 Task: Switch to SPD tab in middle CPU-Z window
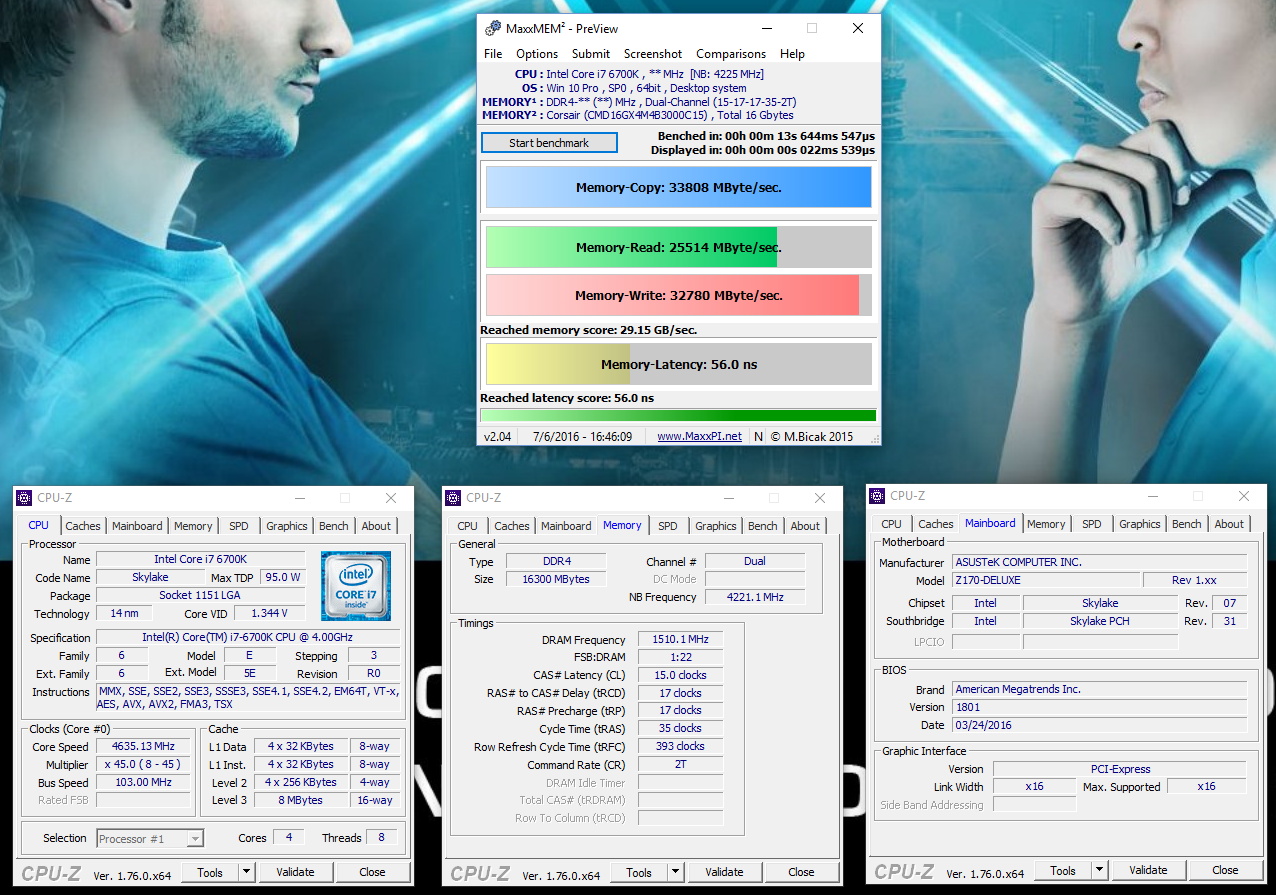click(668, 526)
